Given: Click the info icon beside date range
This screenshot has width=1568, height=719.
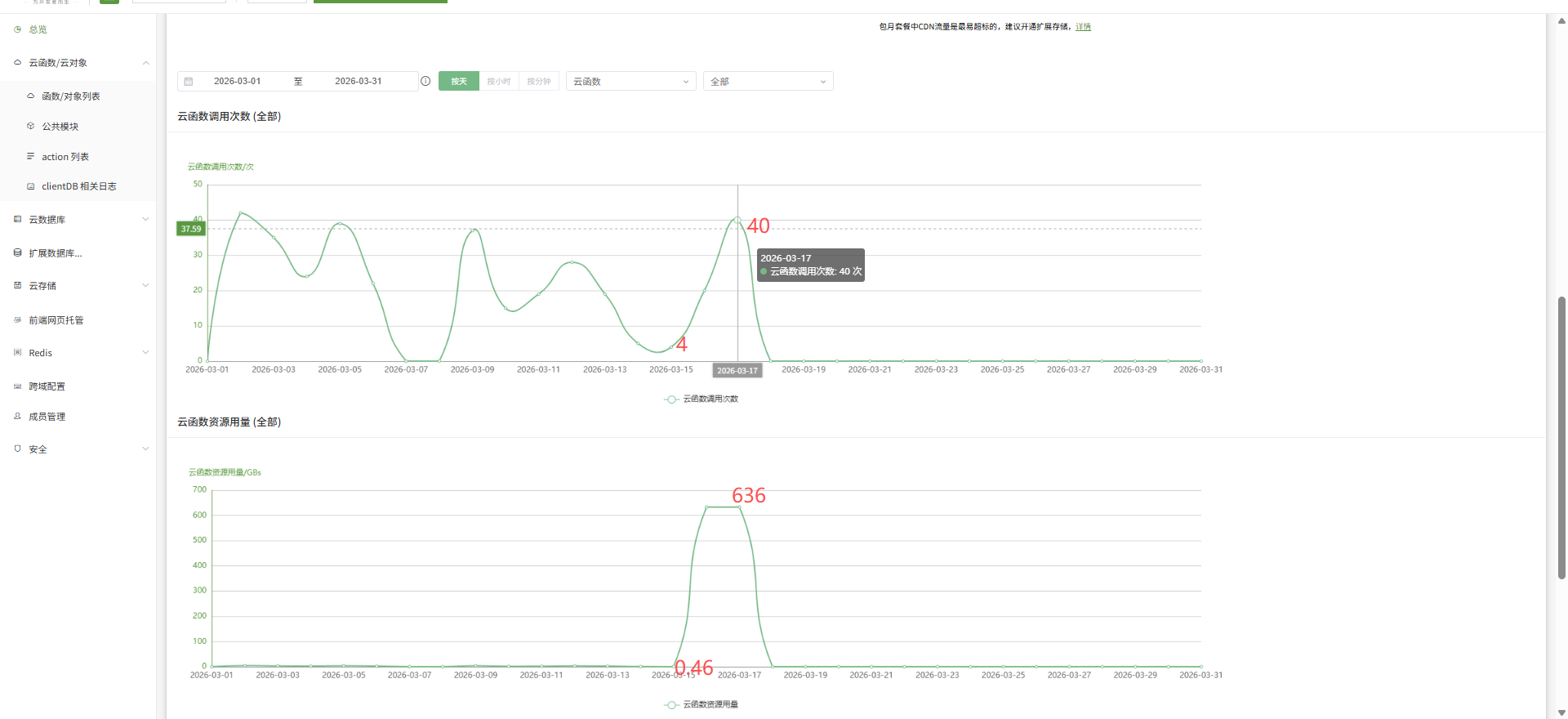Looking at the screenshot, I should [x=425, y=81].
